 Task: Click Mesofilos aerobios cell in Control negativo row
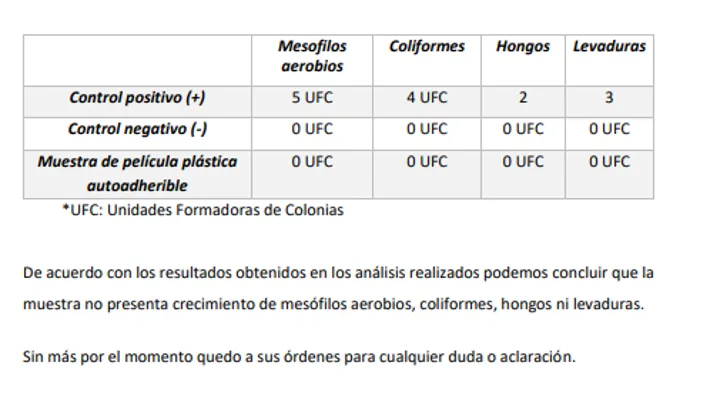pyautogui.click(x=312, y=129)
